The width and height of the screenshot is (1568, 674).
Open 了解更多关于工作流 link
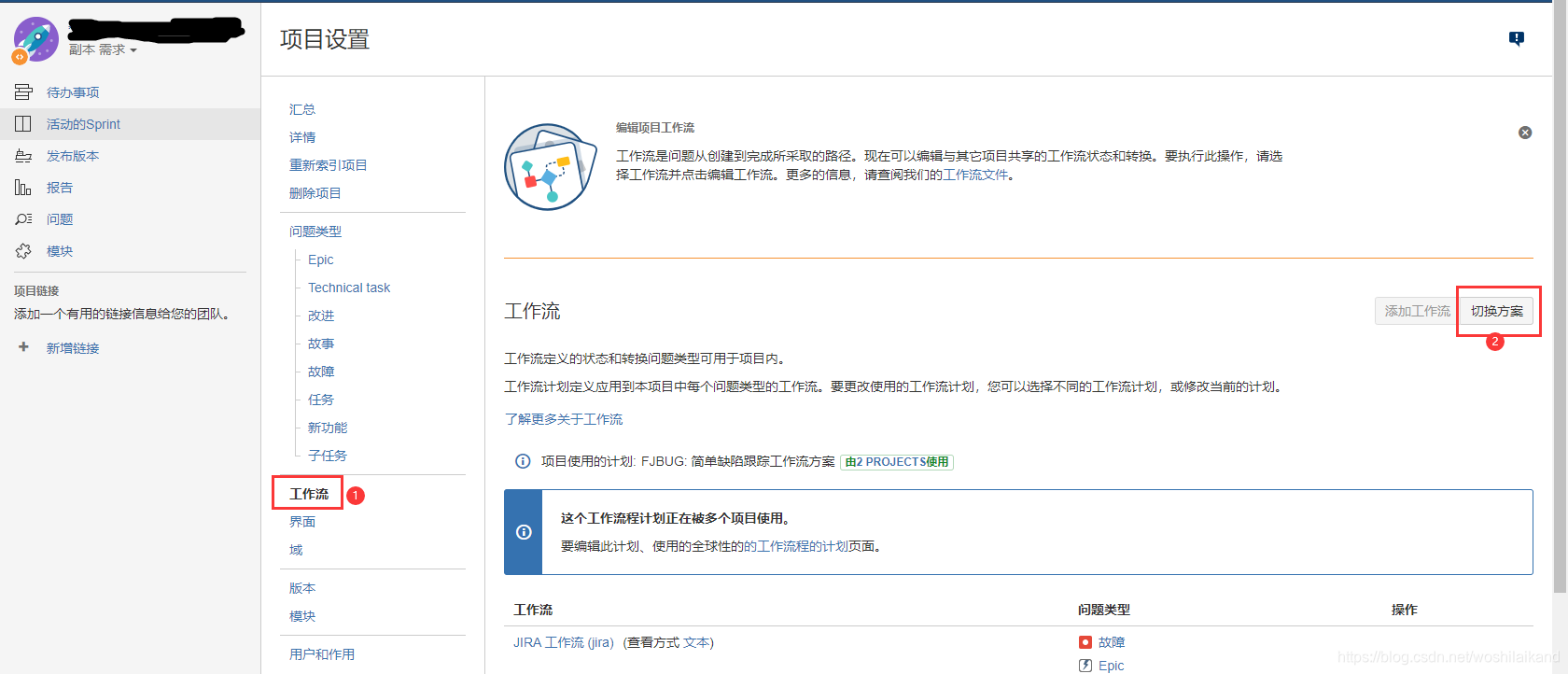(564, 419)
